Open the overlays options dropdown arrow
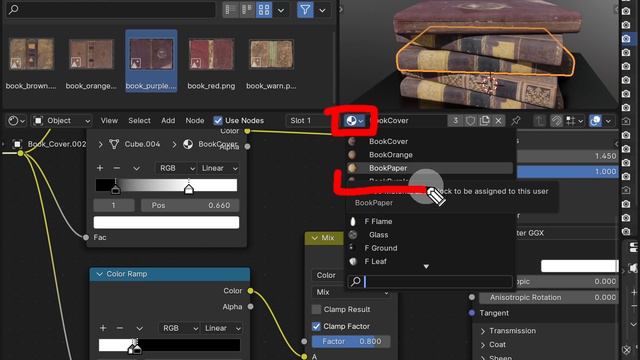The image size is (640, 360). 608,121
